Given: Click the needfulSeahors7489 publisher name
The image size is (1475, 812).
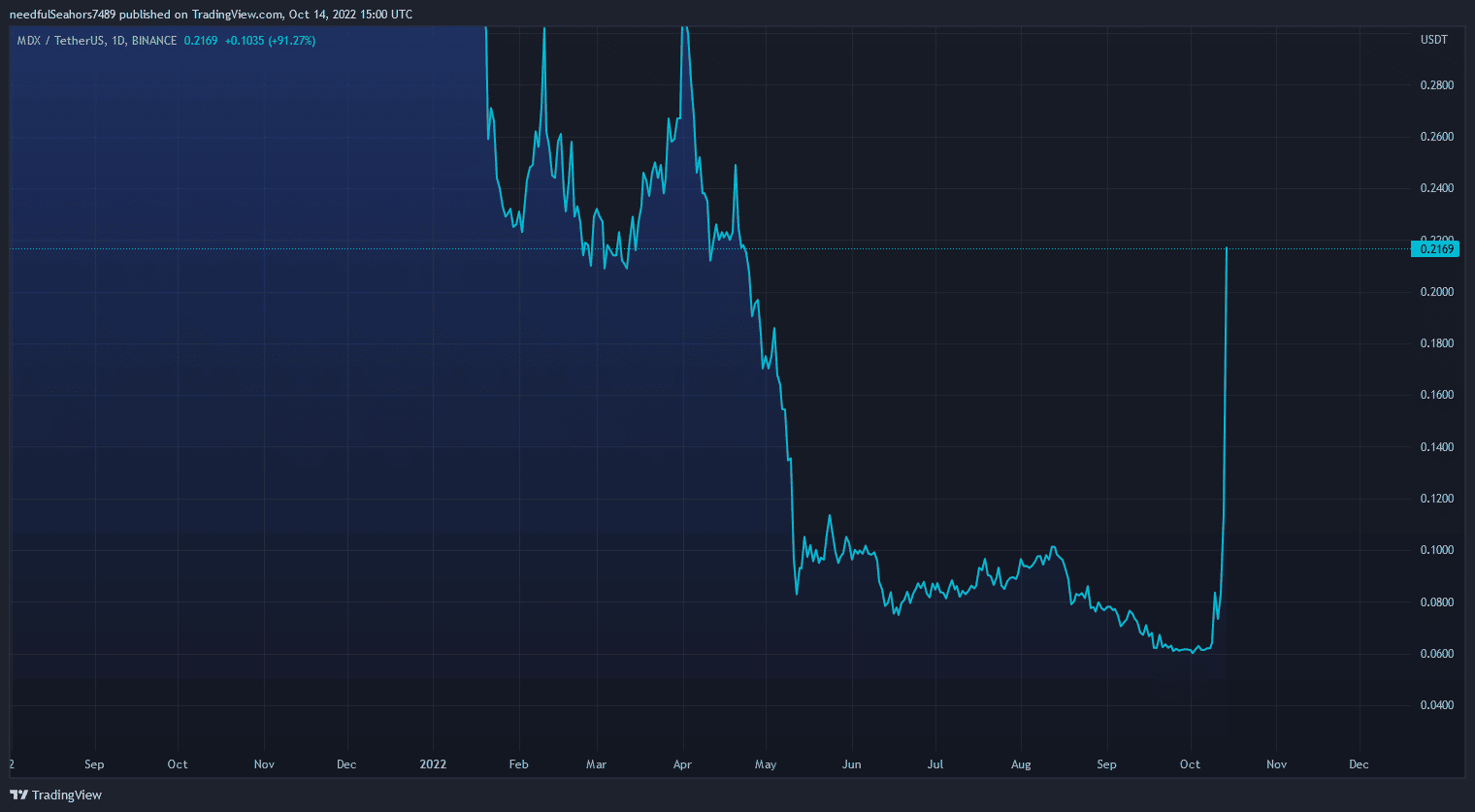Looking at the screenshot, I should tap(62, 15).
